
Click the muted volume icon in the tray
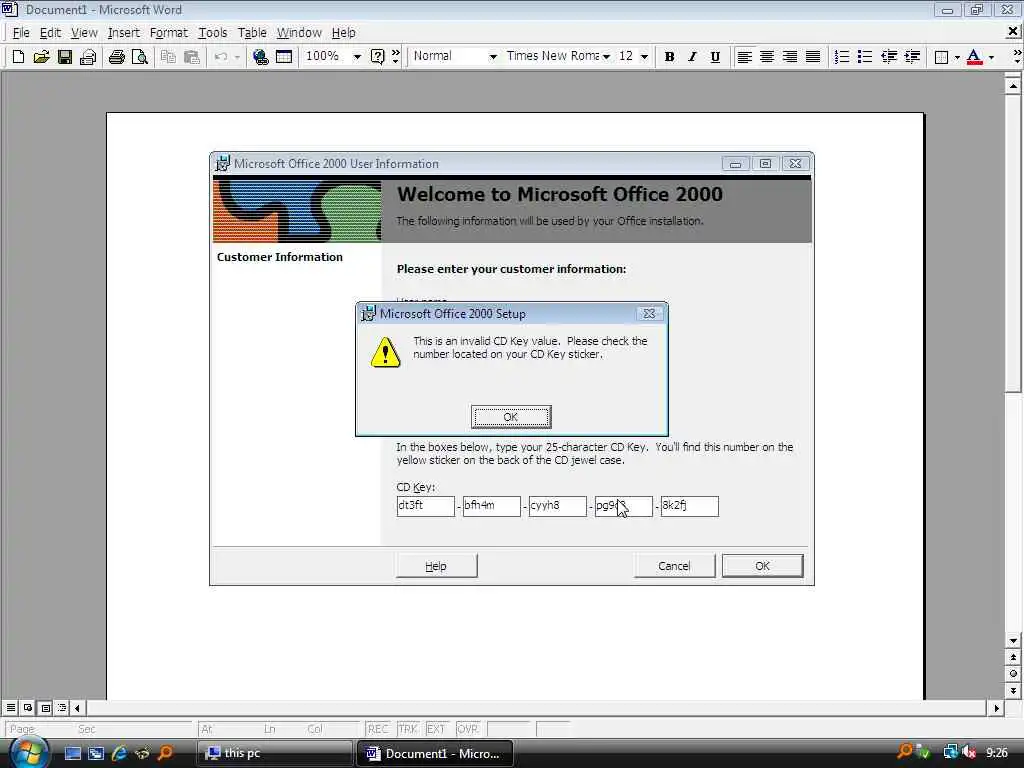(x=969, y=752)
